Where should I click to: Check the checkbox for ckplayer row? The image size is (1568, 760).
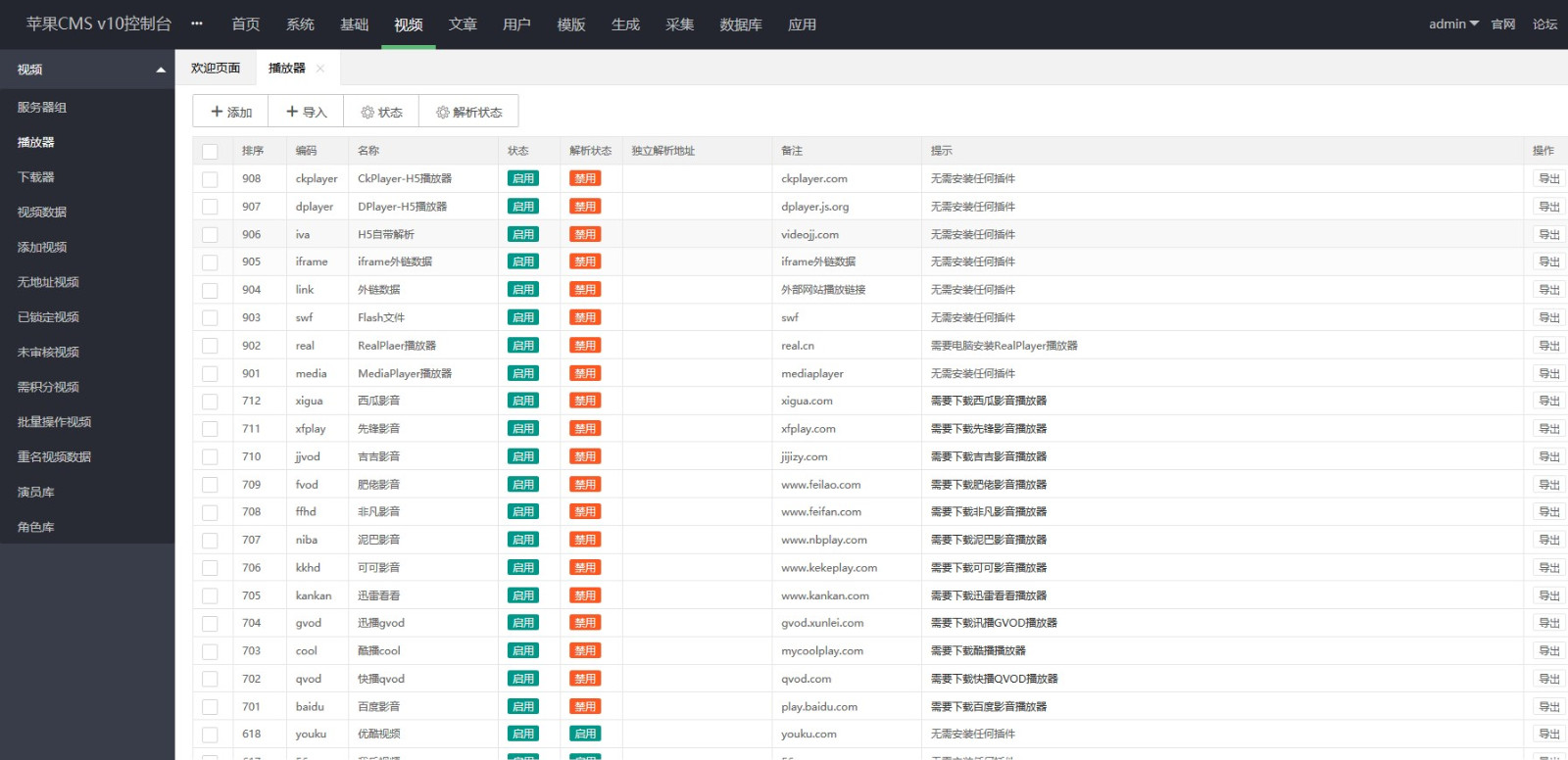click(210, 179)
